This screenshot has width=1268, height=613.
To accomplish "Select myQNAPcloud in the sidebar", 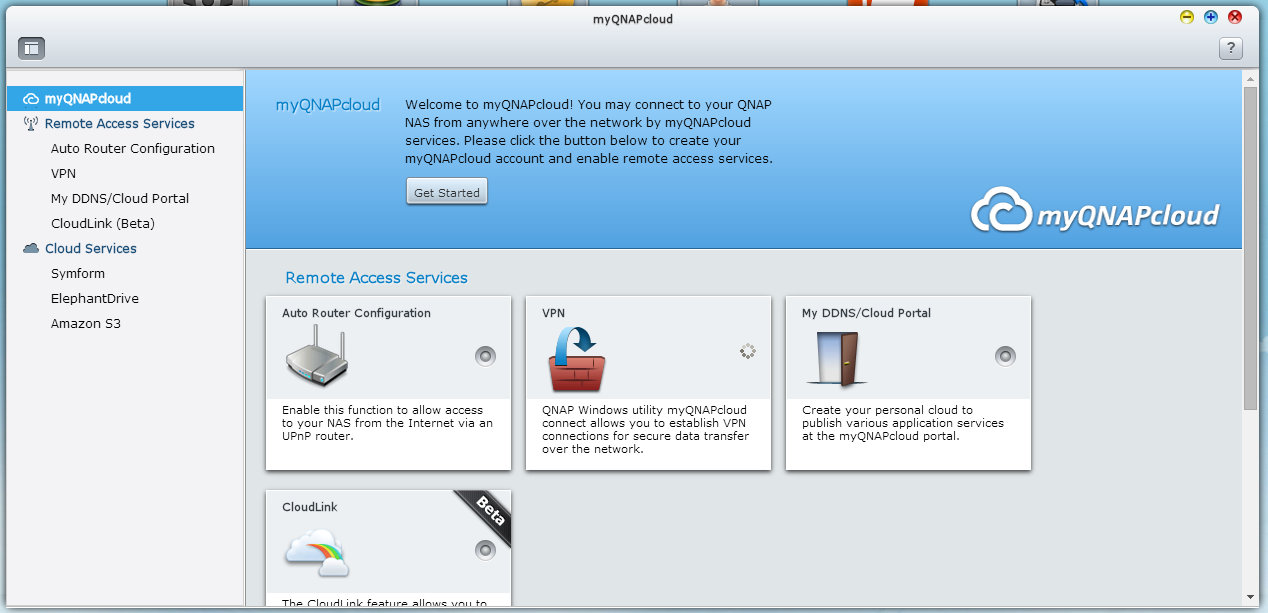I will point(125,98).
